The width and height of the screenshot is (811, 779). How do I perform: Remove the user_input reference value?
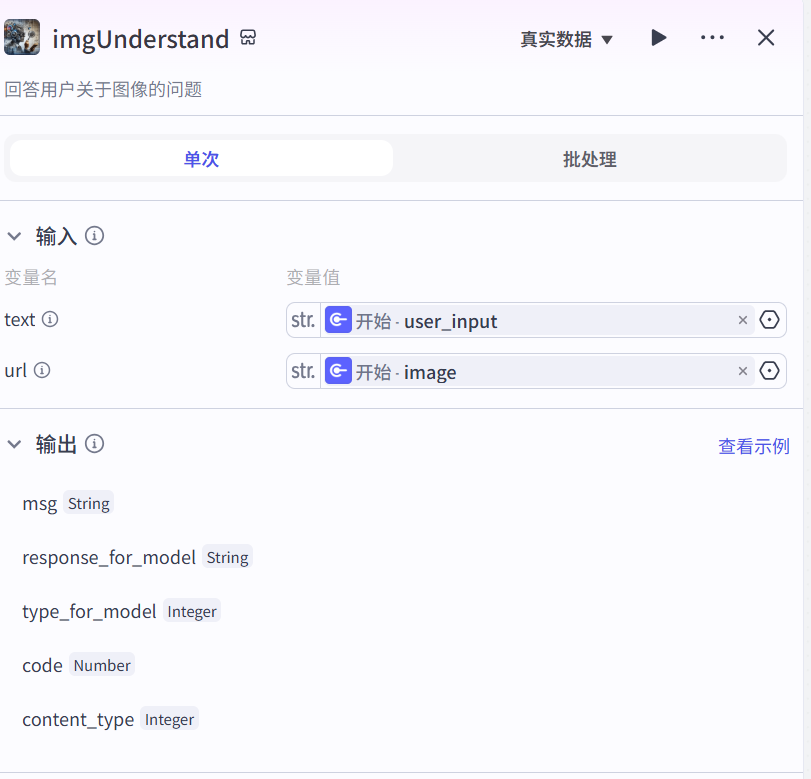[743, 320]
